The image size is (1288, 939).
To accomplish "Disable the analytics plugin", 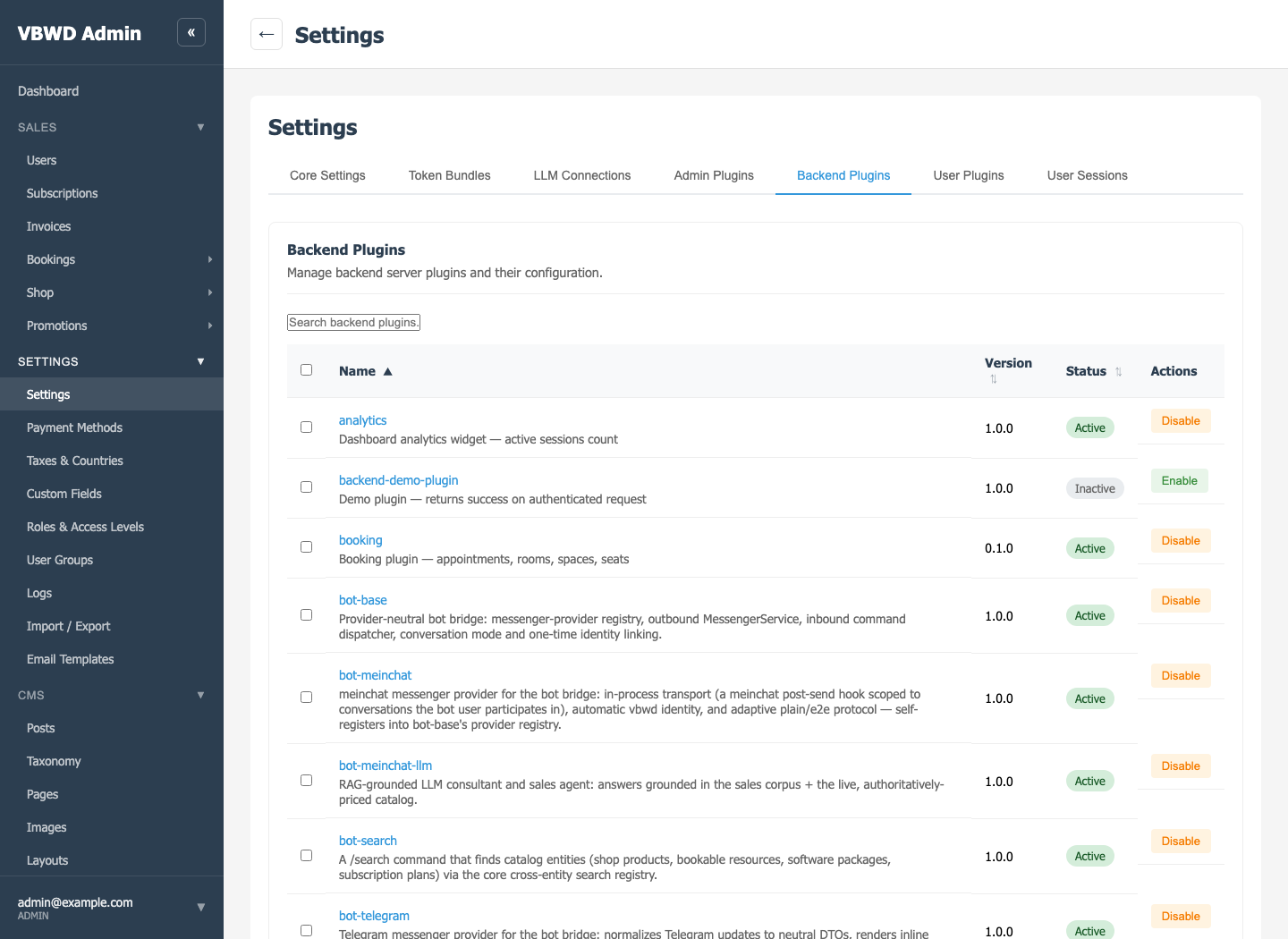I will (x=1181, y=421).
